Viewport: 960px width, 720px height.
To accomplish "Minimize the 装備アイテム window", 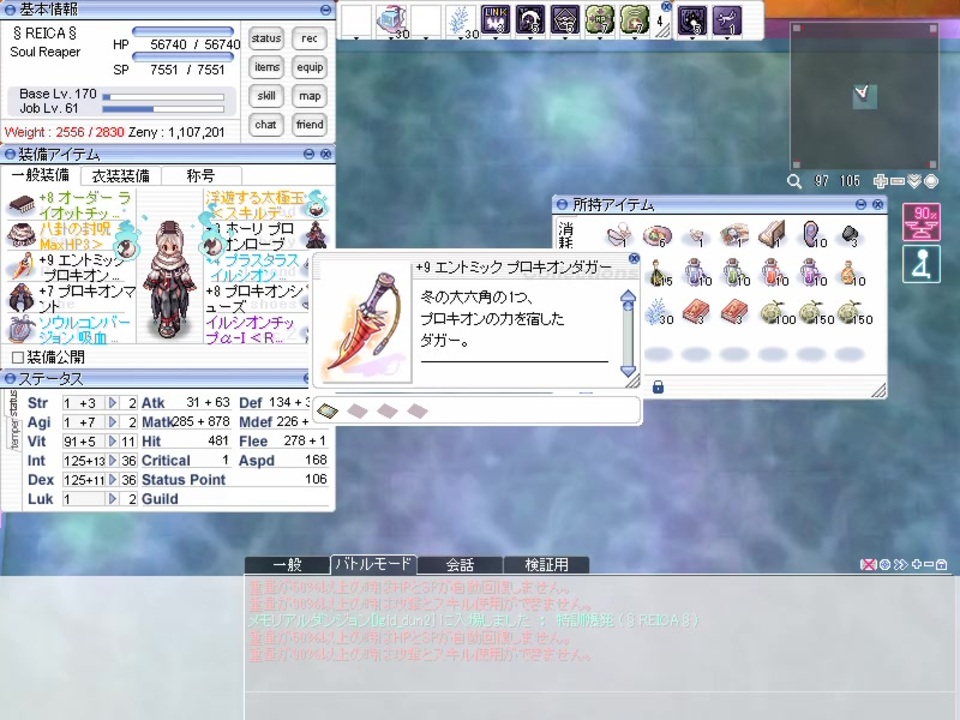I will 309,154.
